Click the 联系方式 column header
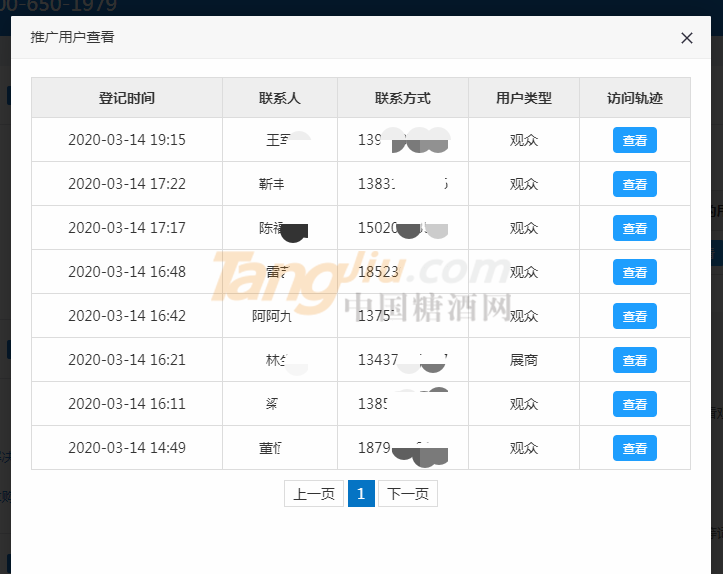723x574 pixels. coord(403,98)
